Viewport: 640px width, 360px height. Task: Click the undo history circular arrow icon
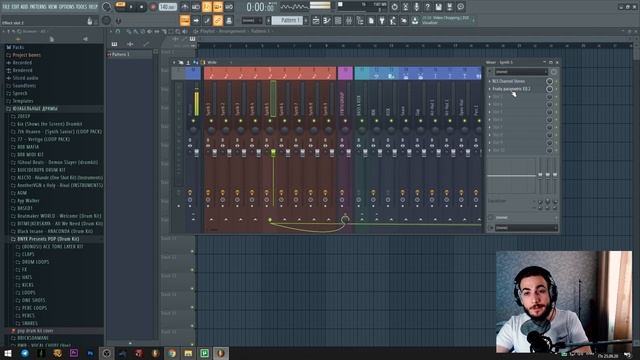click(x=394, y=7)
